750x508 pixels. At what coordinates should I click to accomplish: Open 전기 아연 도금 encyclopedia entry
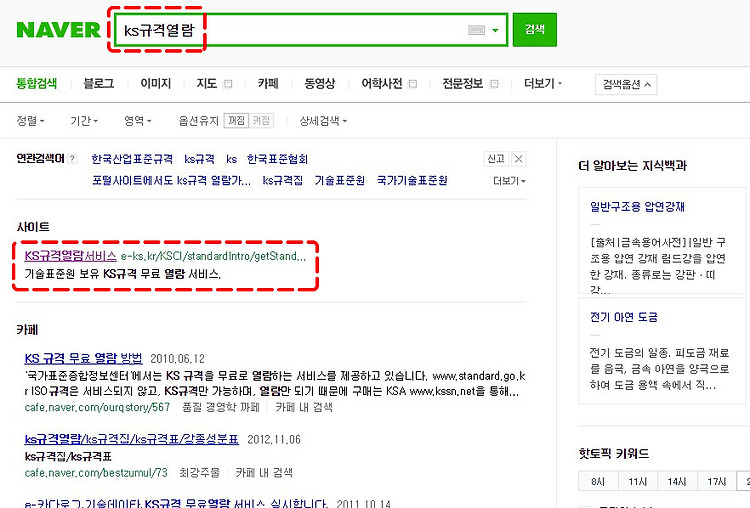point(624,317)
